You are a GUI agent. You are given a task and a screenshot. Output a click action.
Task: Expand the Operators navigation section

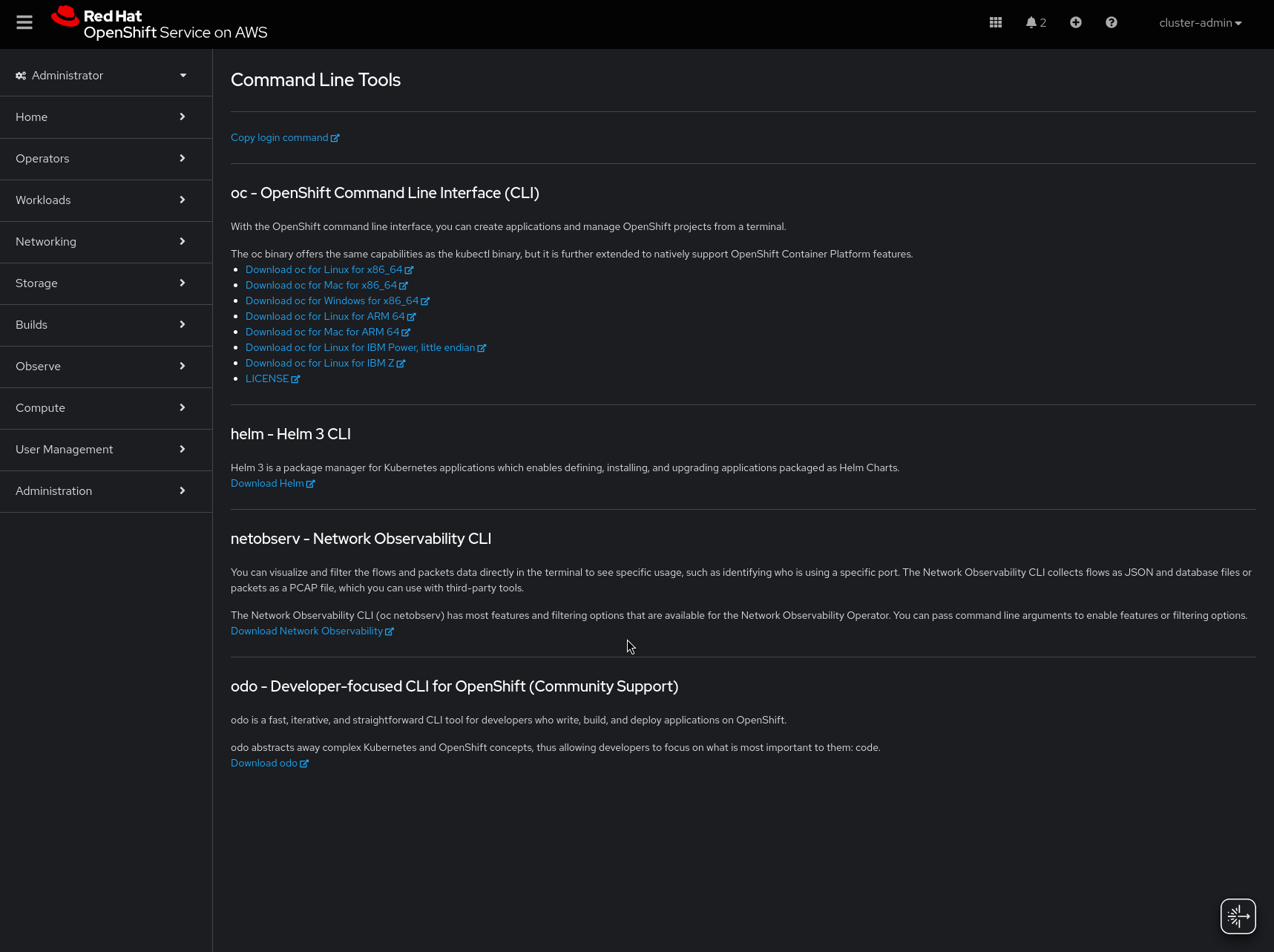[106, 159]
